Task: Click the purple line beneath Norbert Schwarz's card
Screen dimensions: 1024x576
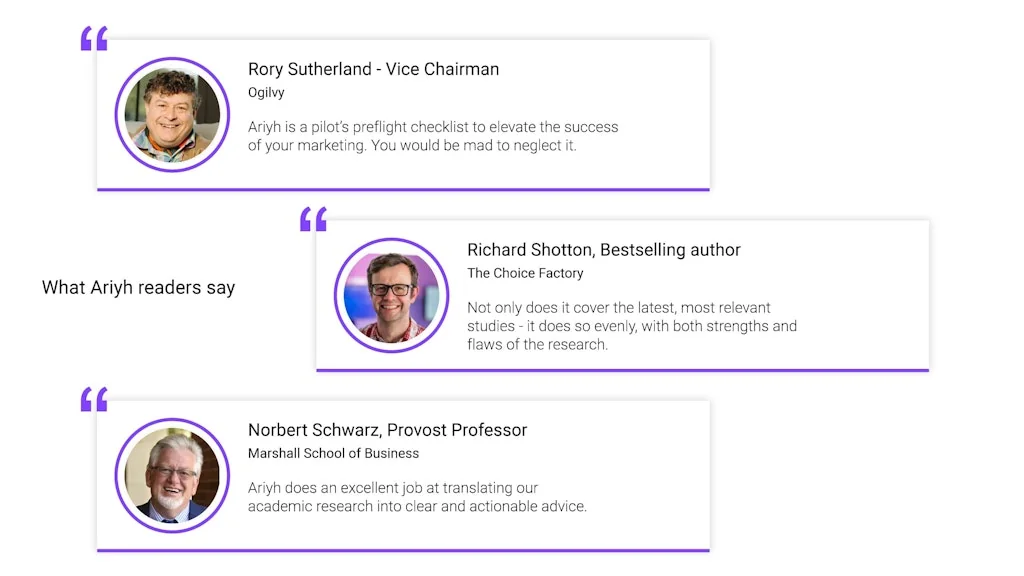Action: tap(403, 550)
